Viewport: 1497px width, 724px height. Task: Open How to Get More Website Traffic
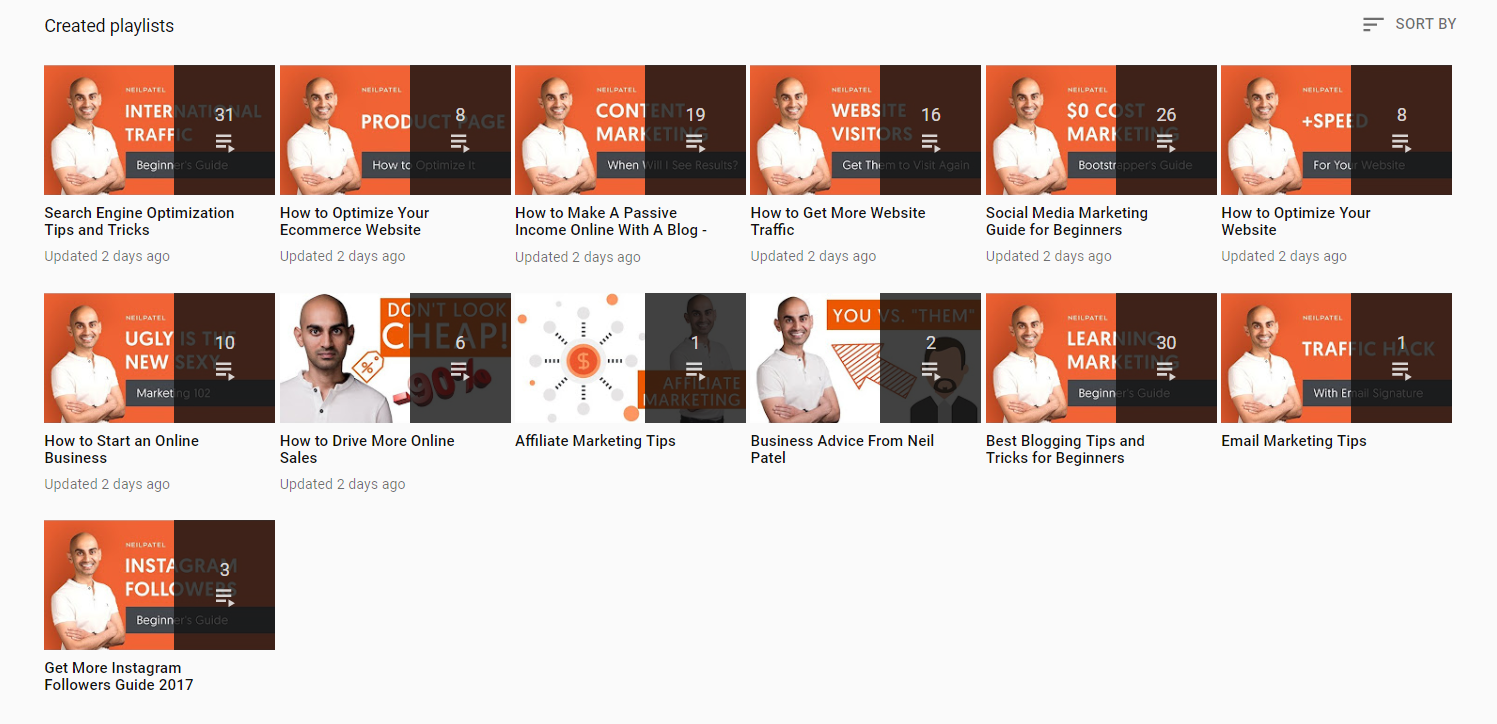(838, 221)
